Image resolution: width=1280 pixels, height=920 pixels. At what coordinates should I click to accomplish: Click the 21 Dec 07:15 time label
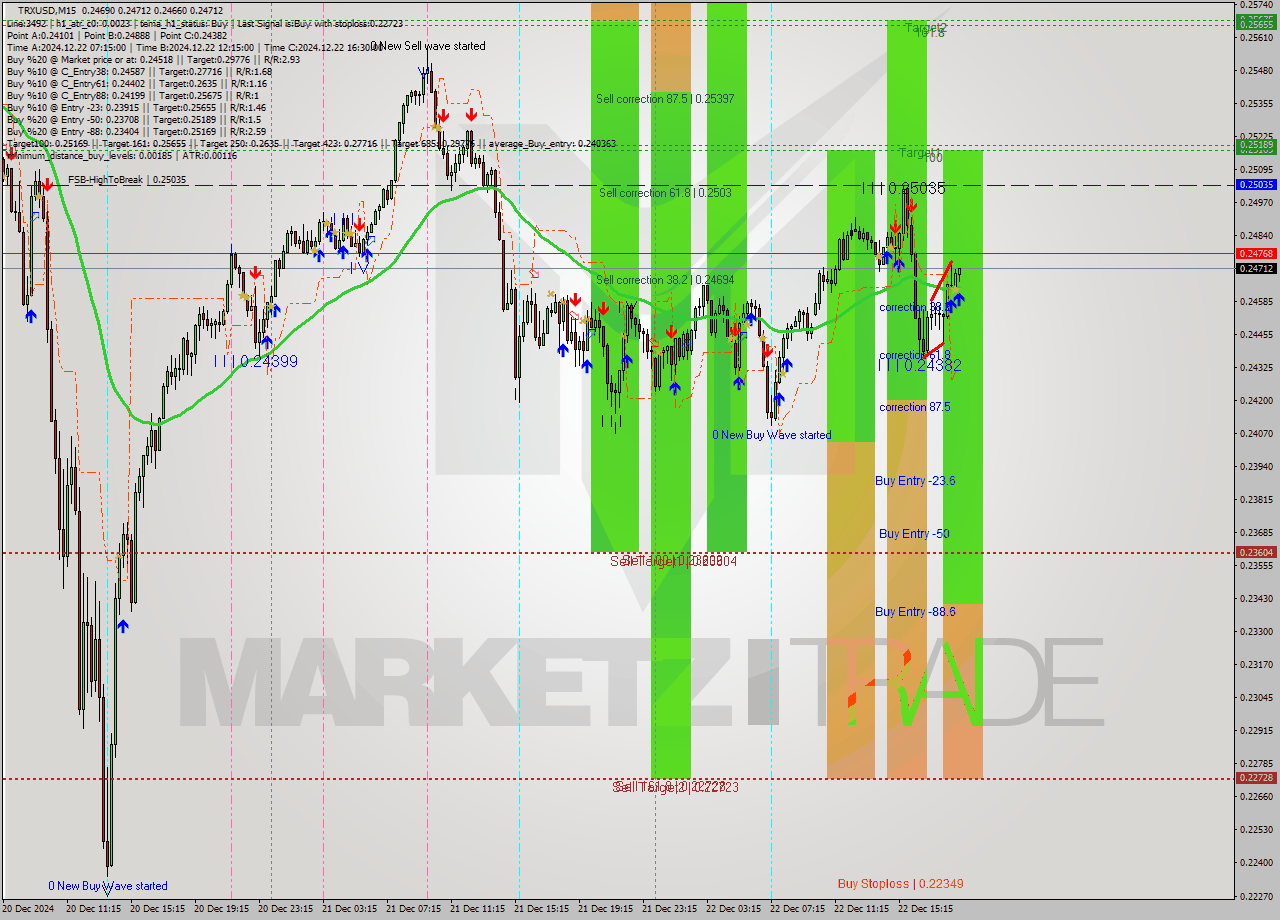click(x=413, y=909)
